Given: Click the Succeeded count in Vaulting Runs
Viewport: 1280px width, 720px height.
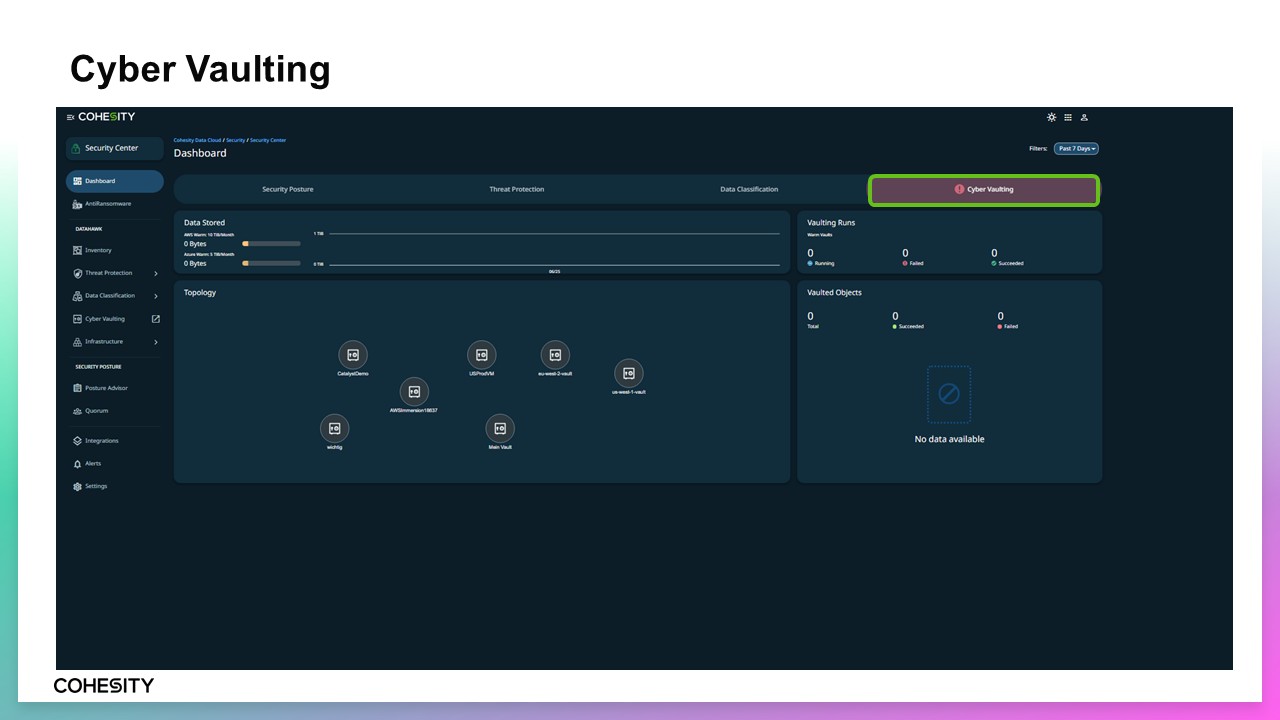Looking at the screenshot, I should click(994, 254).
